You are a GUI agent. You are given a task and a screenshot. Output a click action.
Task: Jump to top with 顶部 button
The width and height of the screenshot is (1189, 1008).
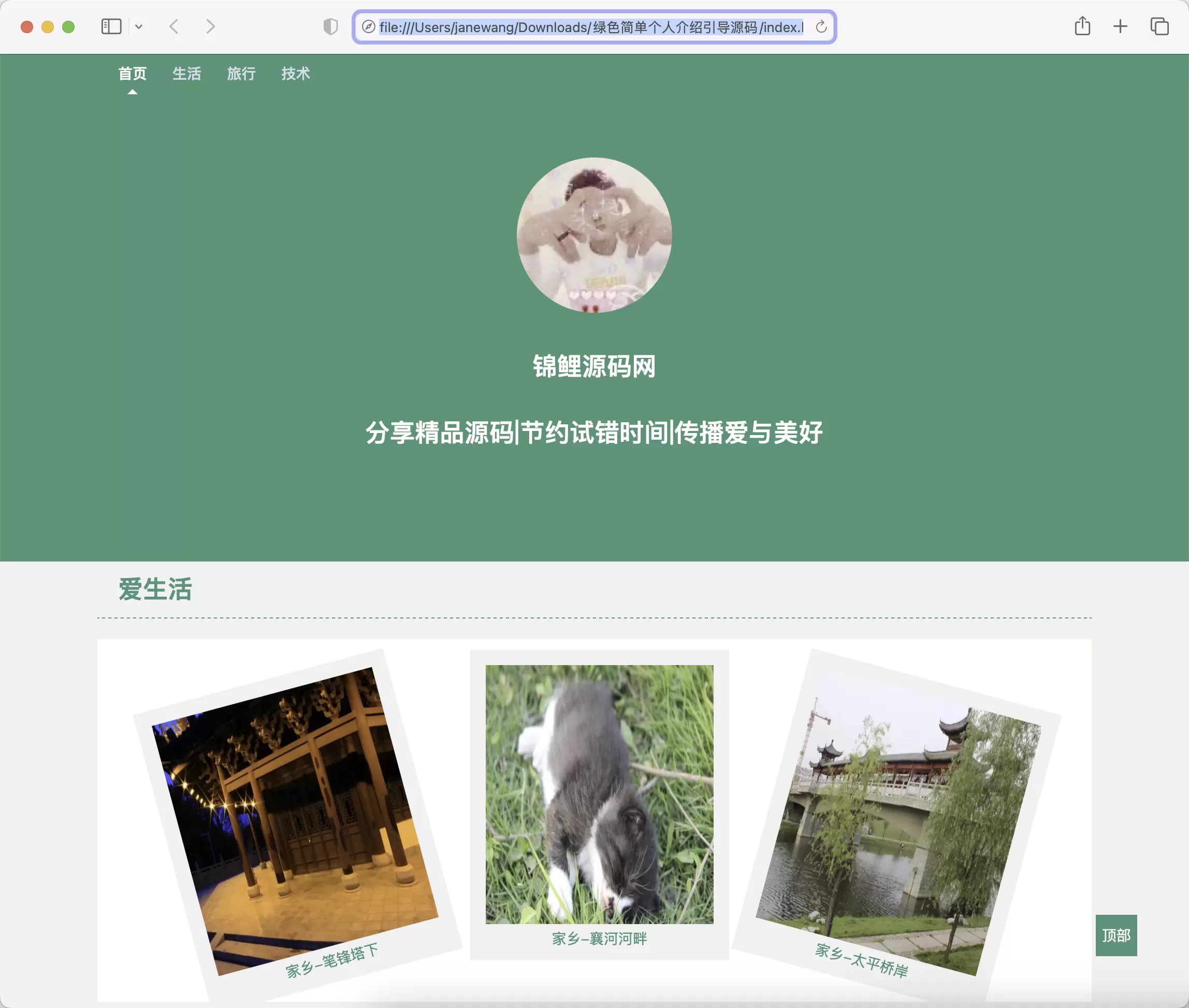[1116, 935]
